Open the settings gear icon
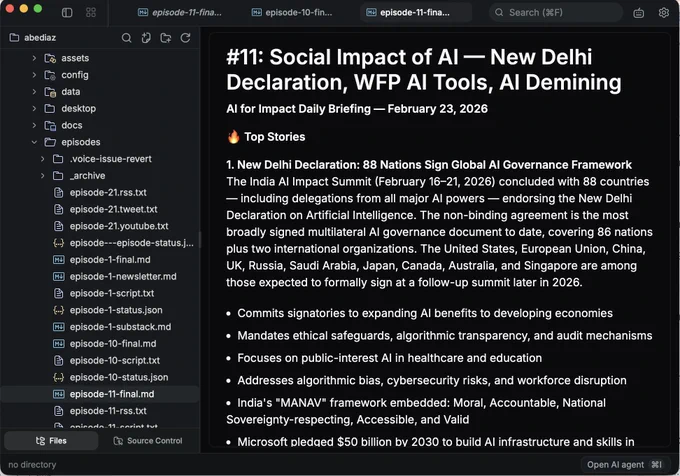This screenshot has height=476, width=680. [664, 13]
